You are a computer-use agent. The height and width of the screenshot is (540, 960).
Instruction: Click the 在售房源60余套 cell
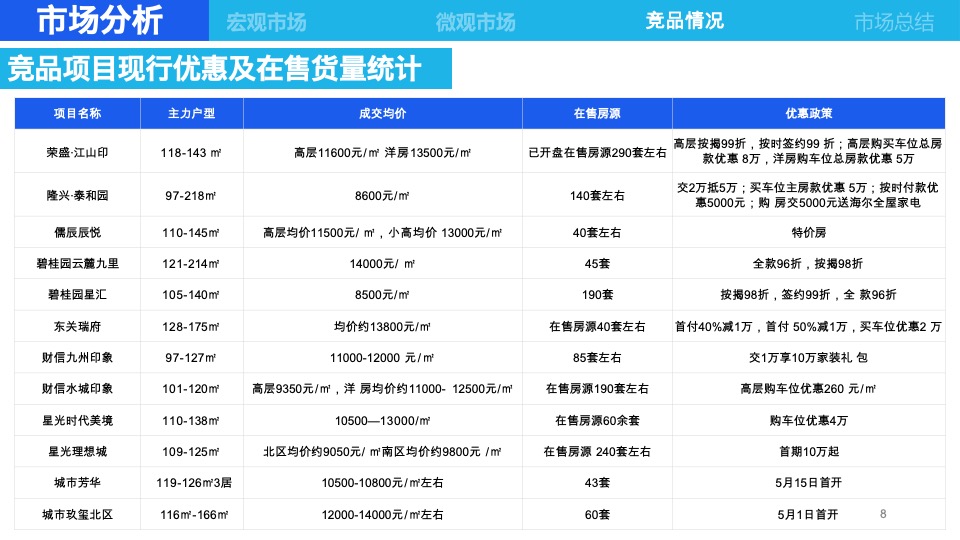pos(597,421)
